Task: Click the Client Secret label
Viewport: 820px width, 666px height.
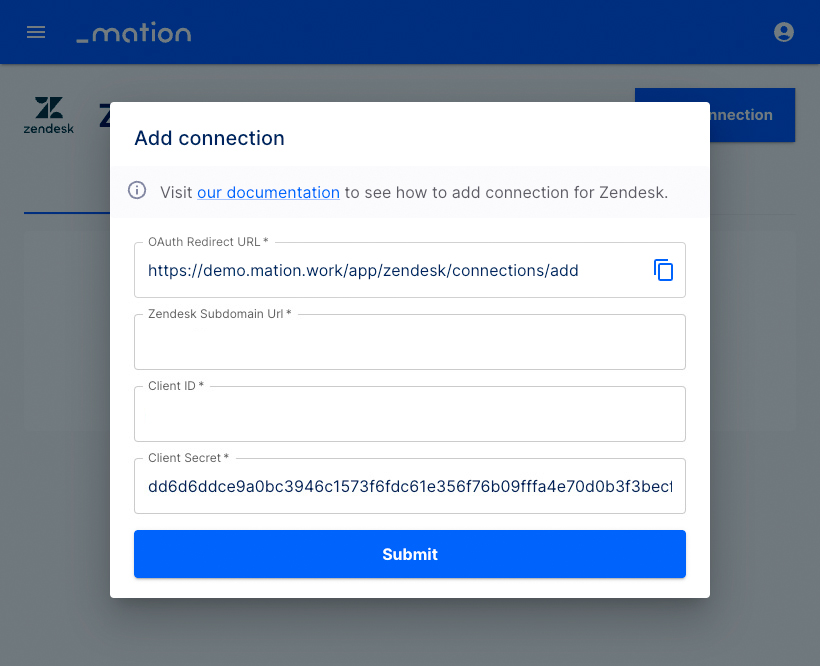Action: coord(188,458)
